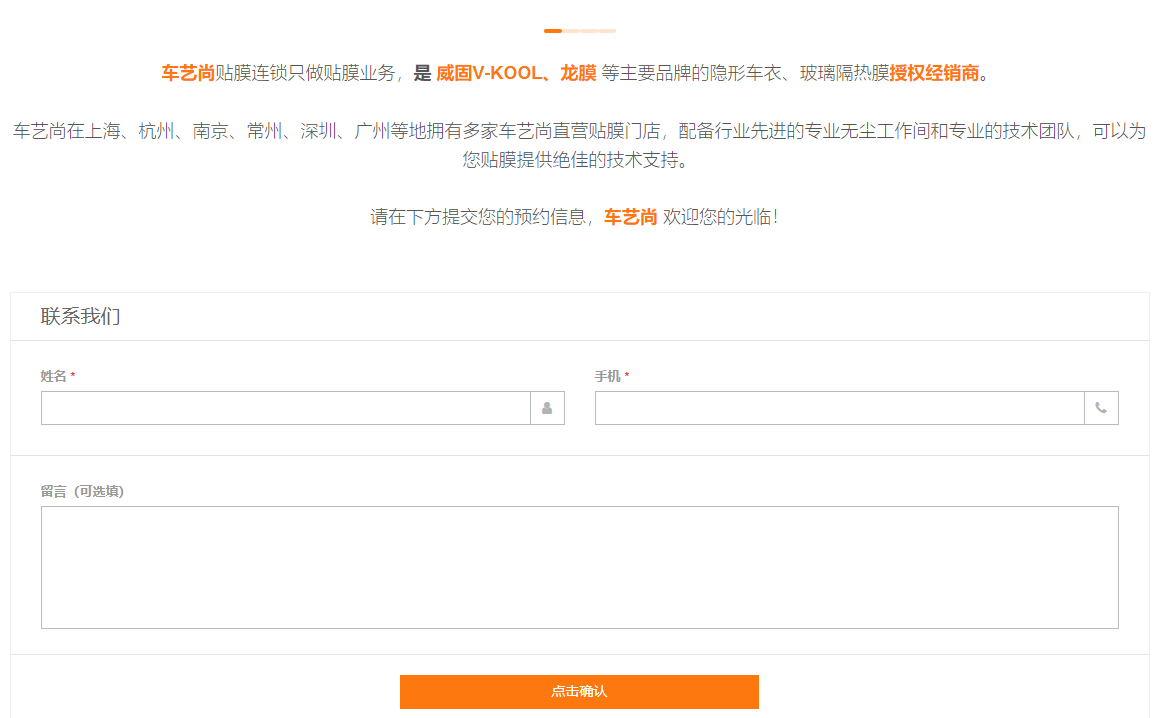Click into the 手机 phone number field
The image size is (1161, 718).
839,408
